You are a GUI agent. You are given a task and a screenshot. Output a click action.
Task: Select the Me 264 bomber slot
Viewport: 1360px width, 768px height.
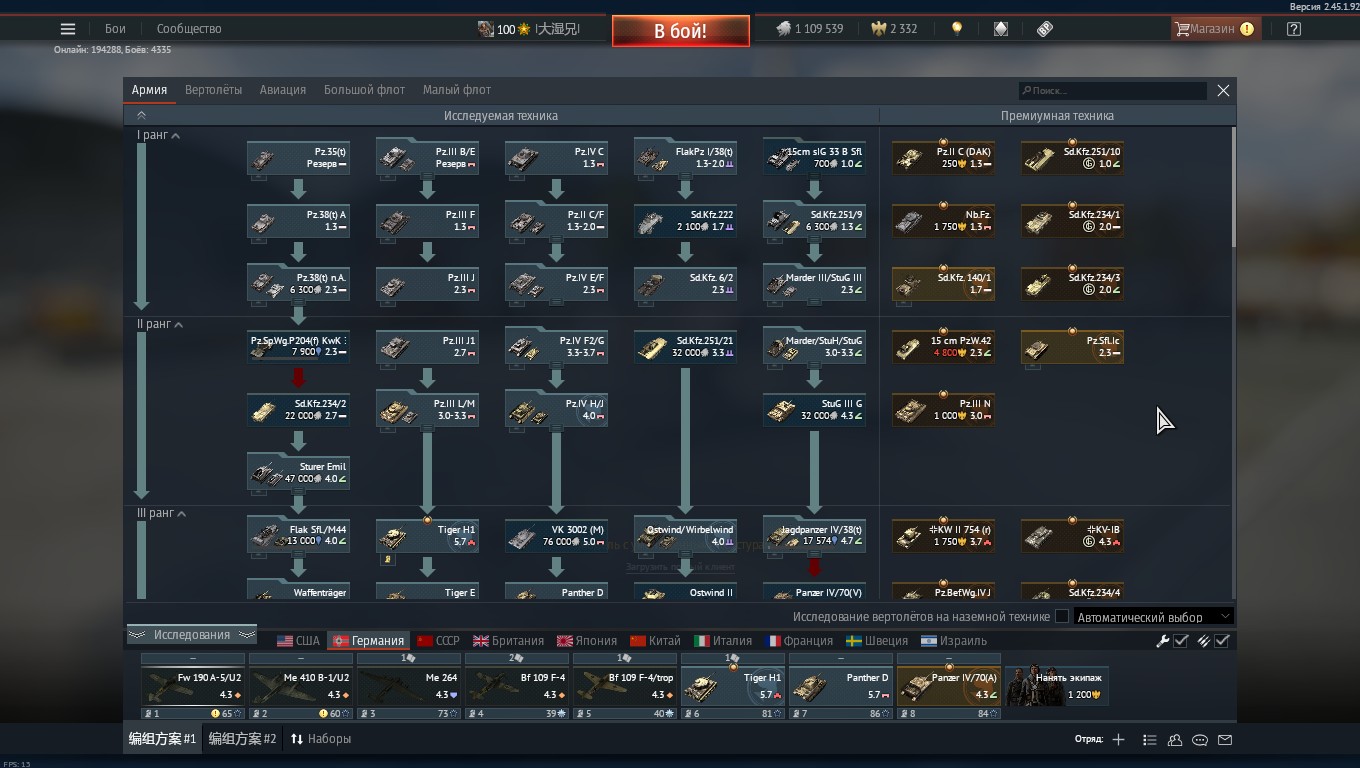pos(408,686)
